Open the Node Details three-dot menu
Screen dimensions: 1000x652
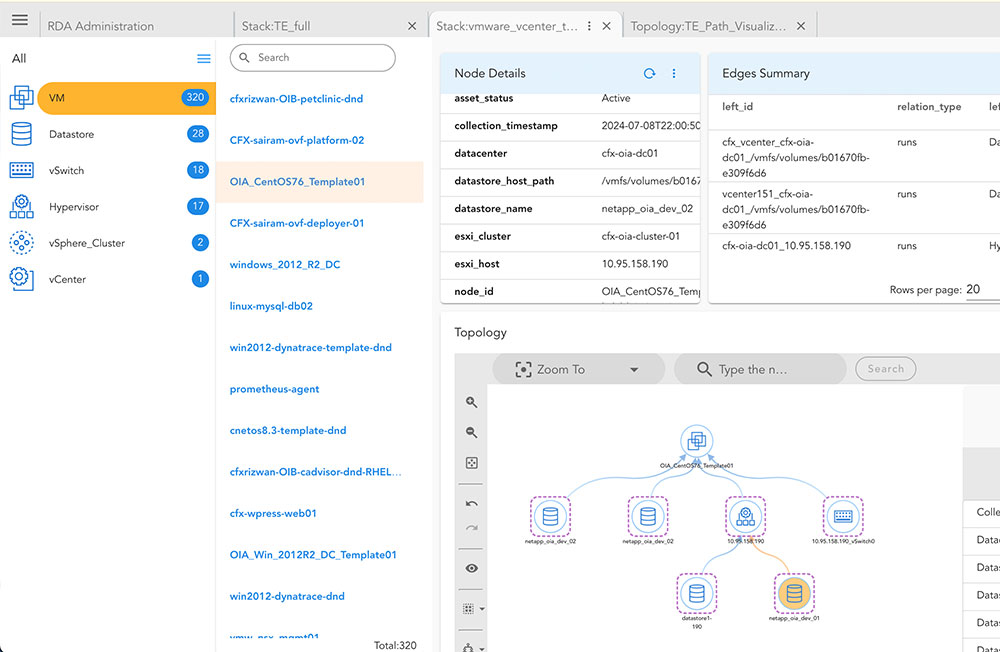click(673, 73)
